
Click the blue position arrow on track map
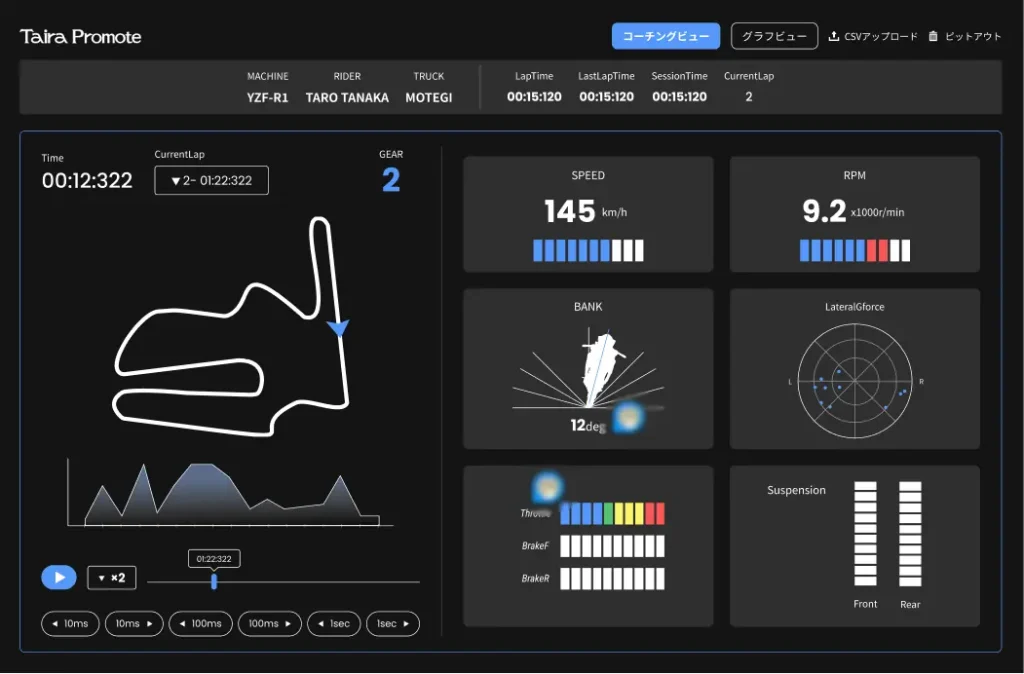coord(338,328)
